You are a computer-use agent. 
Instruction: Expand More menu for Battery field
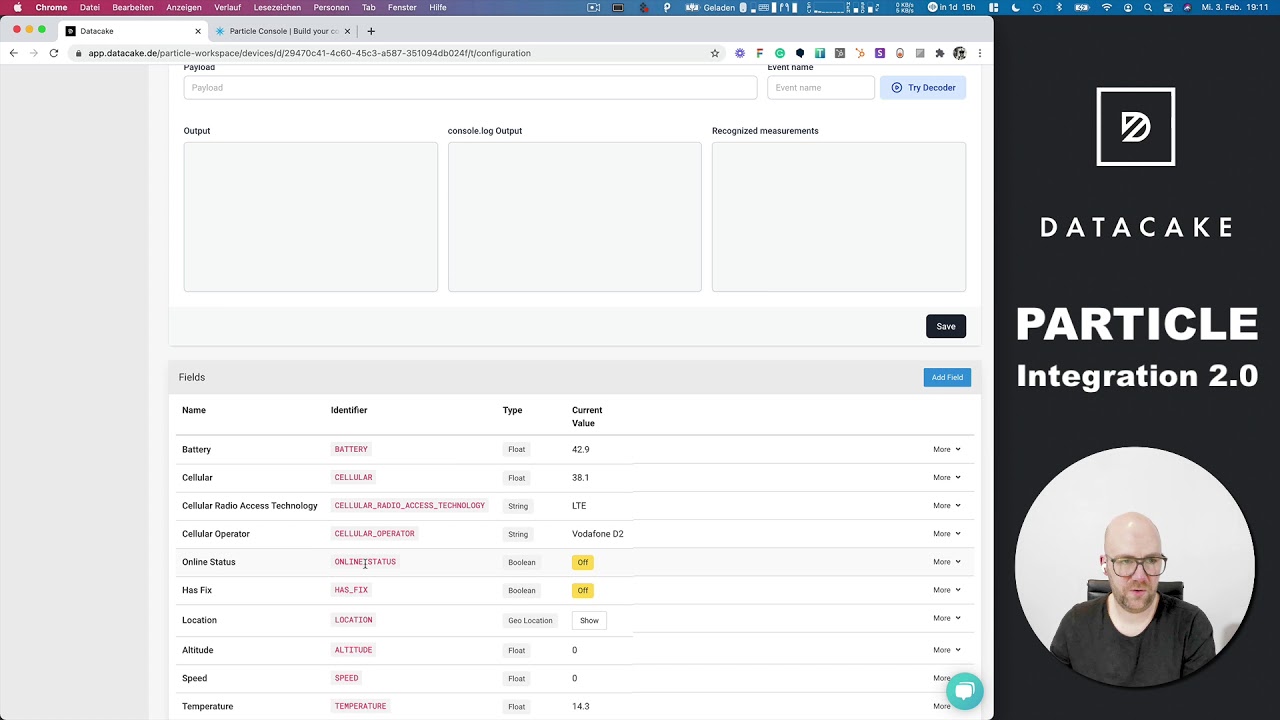coord(946,449)
